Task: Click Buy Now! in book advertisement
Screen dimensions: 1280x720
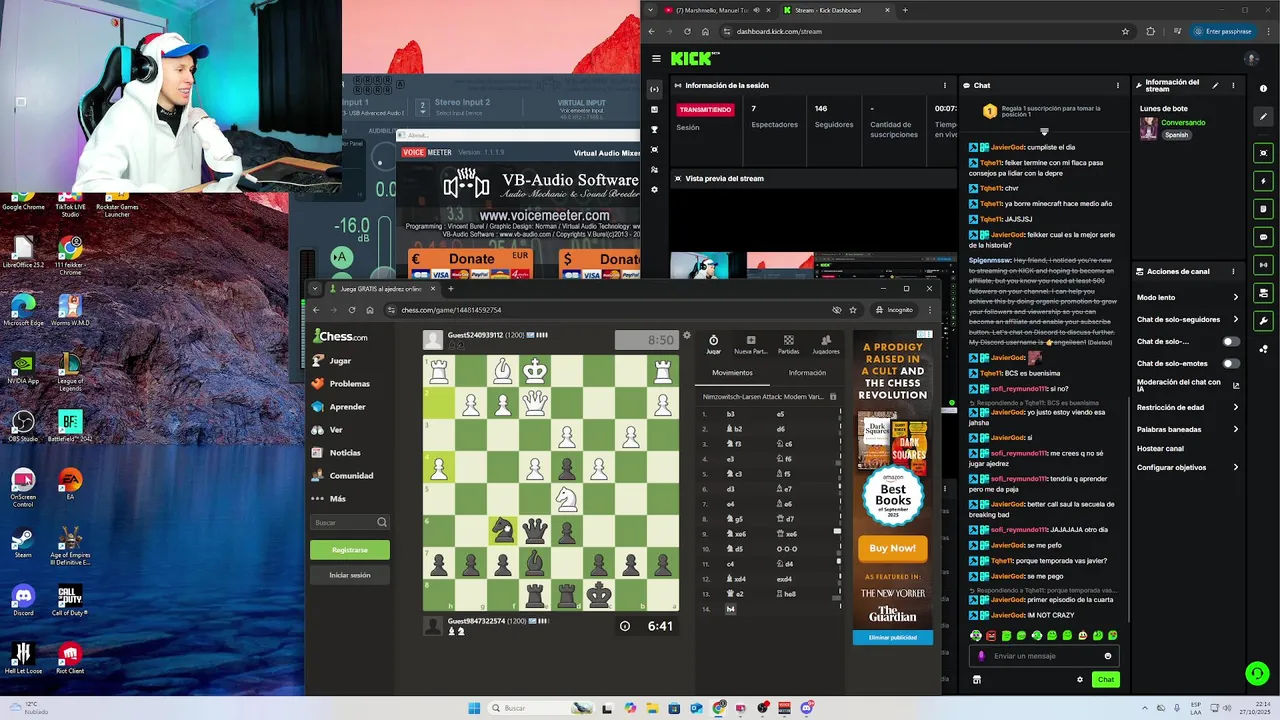Action: coord(892,548)
